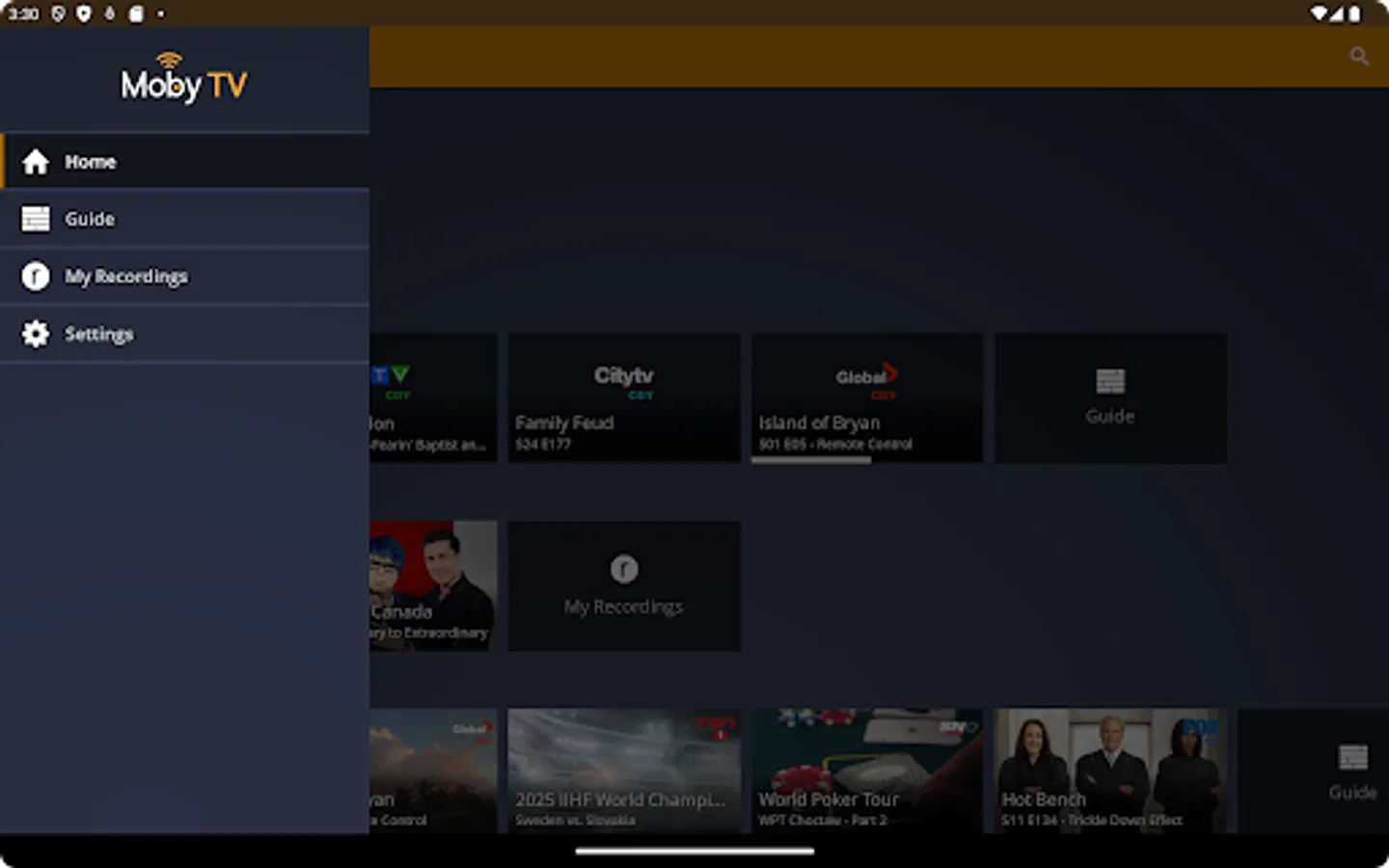
Task: Click the Moby TV logo
Action: pyautogui.click(x=183, y=77)
